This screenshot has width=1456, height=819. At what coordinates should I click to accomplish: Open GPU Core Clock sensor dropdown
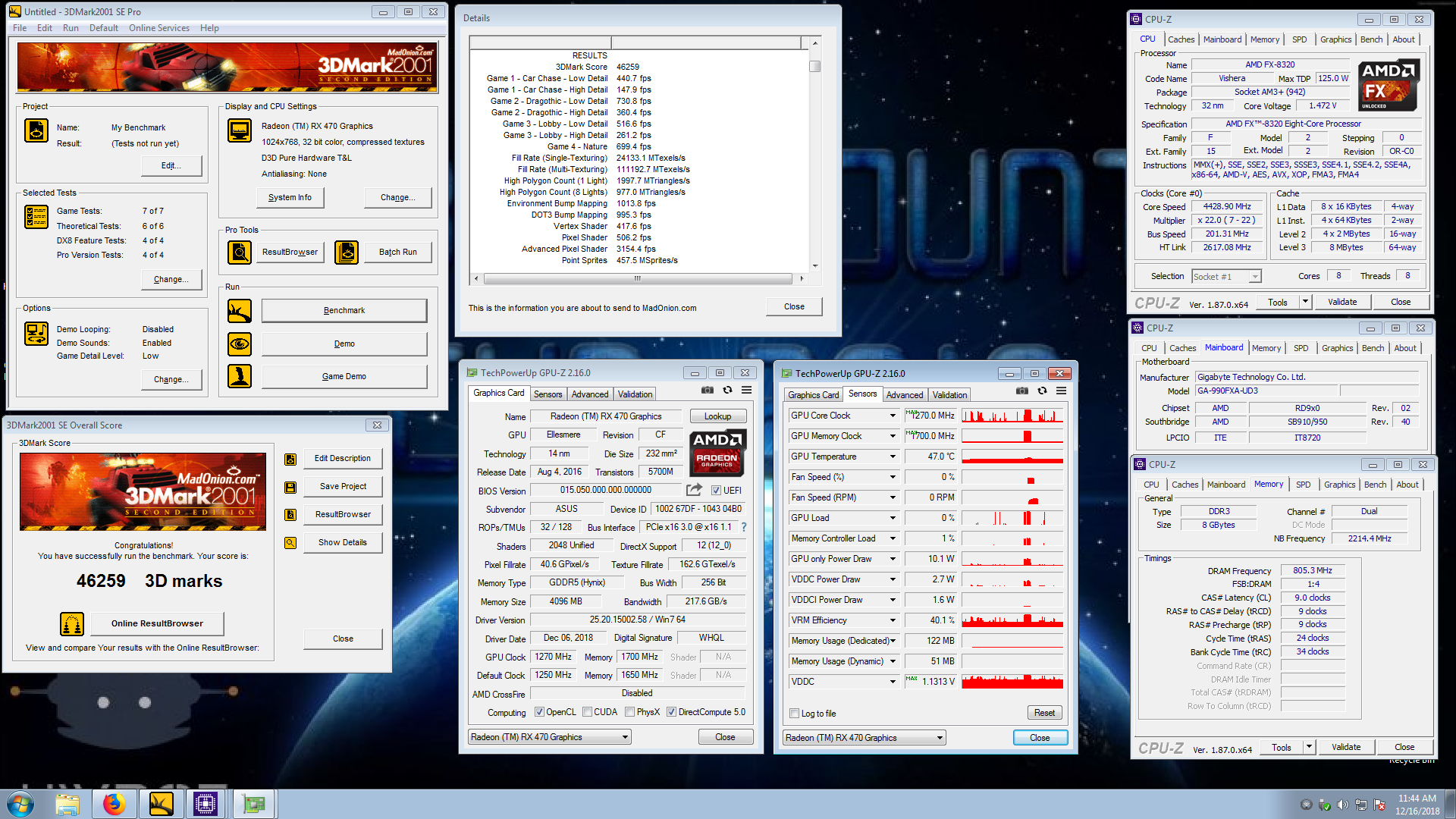click(x=893, y=416)
